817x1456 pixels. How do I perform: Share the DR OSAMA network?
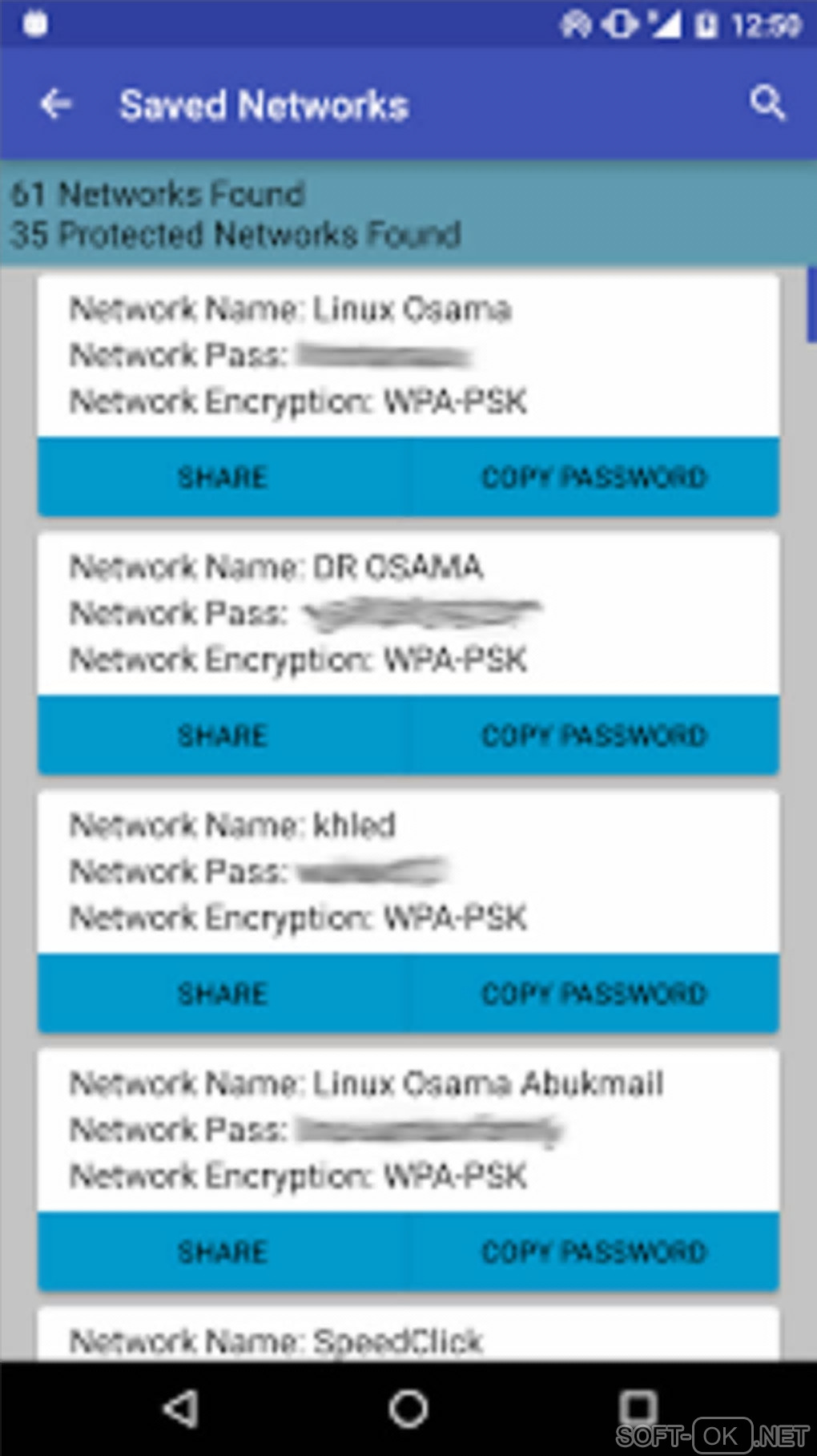tap(222, 736)
